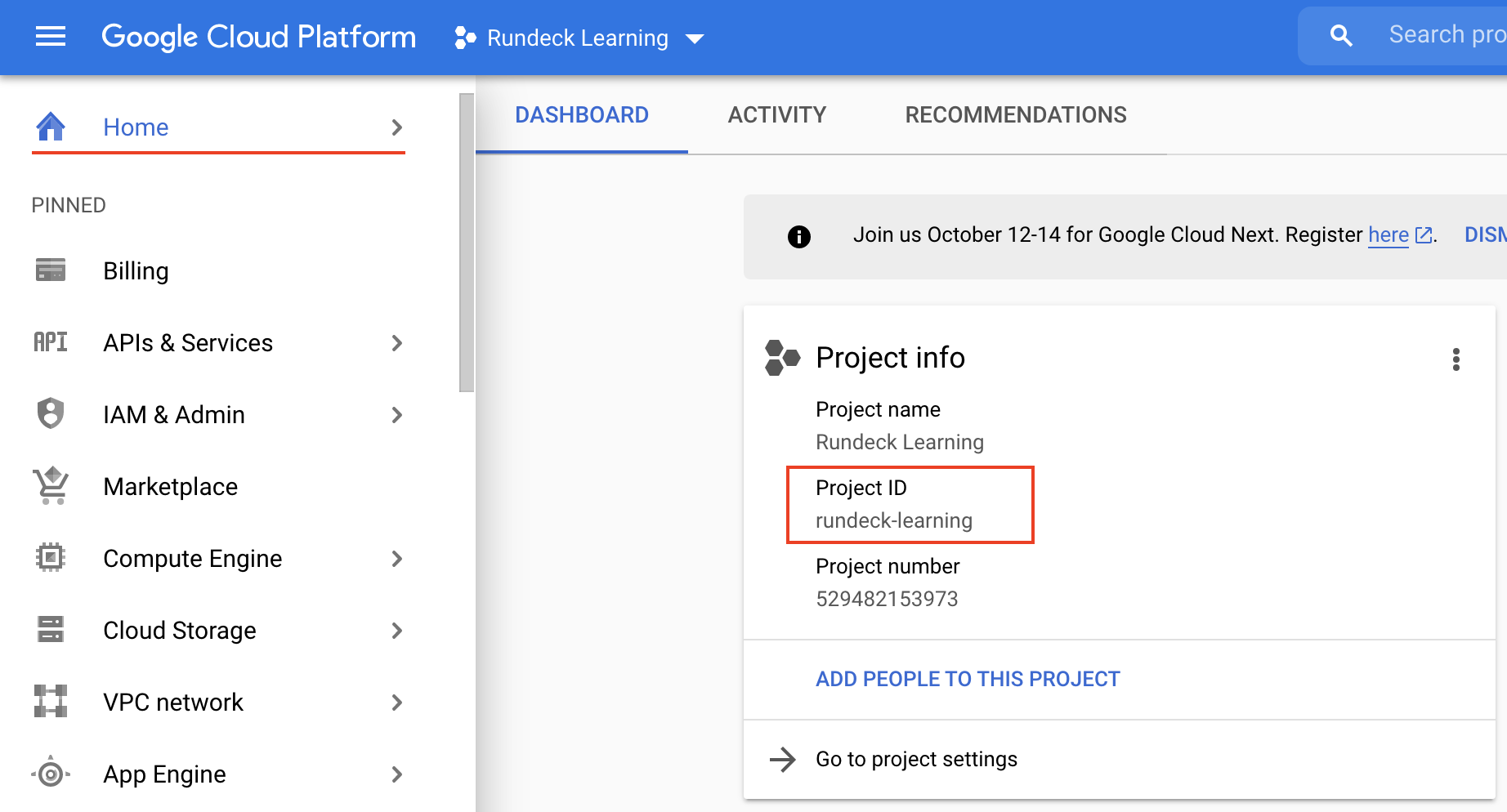Open the hamburger navigation menu
The image size is (1507, 812).
pyautogui.click(x=51, y=37)
